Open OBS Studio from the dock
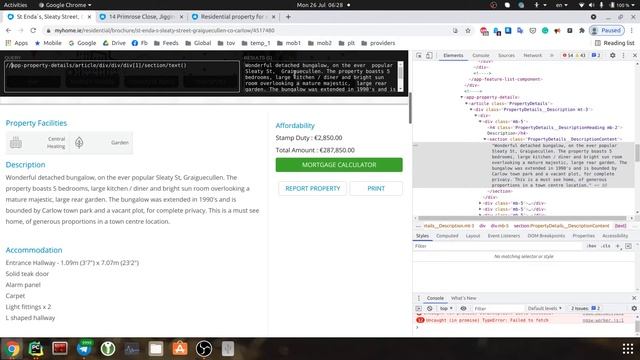The image size is (640, 360). (x=204, y=349)
